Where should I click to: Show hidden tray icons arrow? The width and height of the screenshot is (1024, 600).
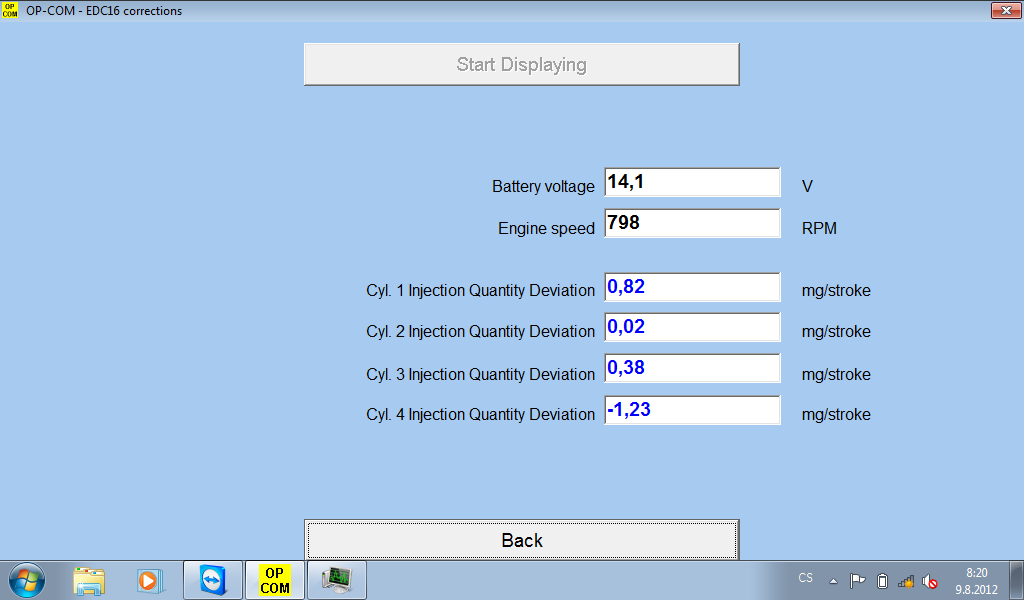click(834, 580)
